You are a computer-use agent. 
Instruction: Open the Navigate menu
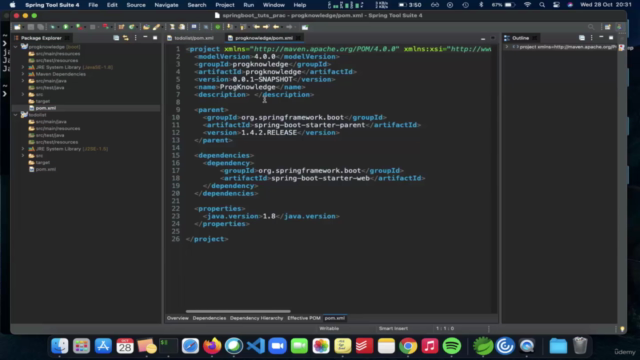166,5
